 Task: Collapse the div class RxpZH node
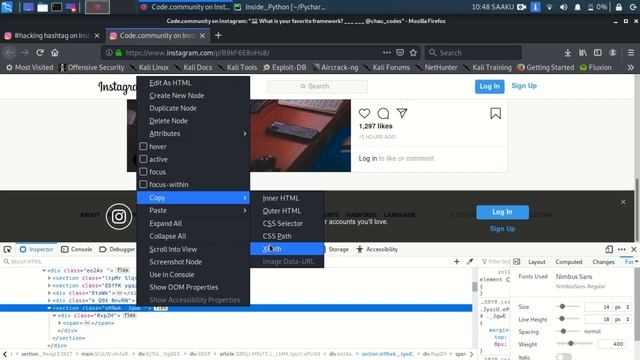54,316
